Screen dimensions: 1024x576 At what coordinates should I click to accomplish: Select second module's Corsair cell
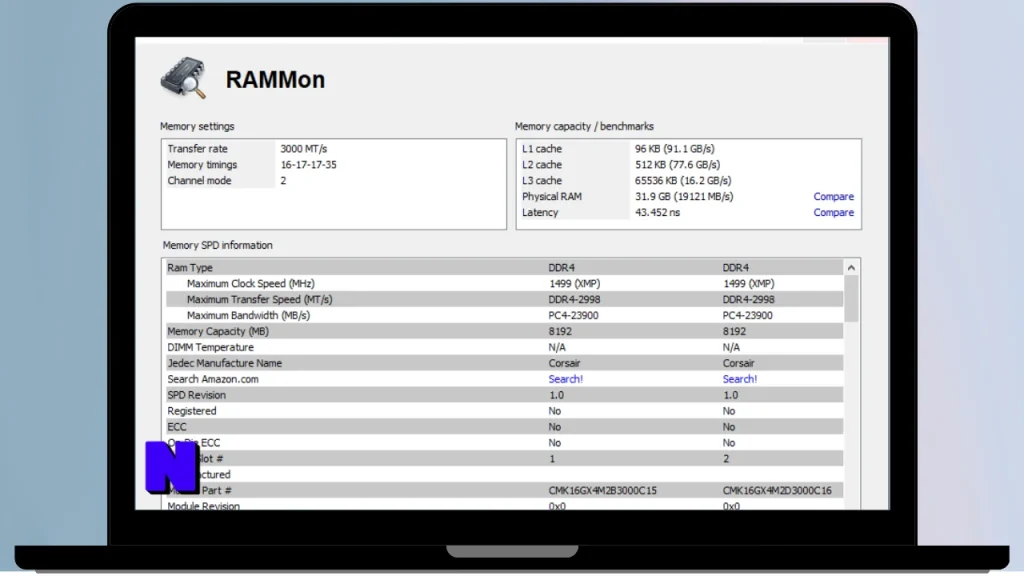(x=738, y=363)
